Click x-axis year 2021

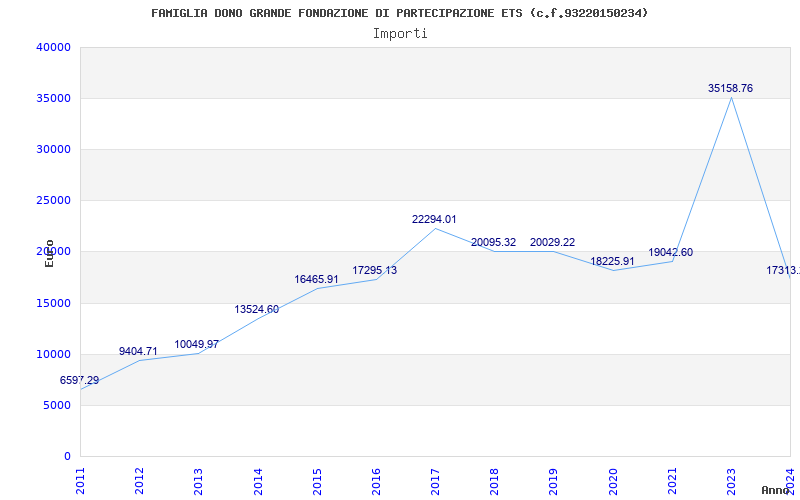(672, 481)
